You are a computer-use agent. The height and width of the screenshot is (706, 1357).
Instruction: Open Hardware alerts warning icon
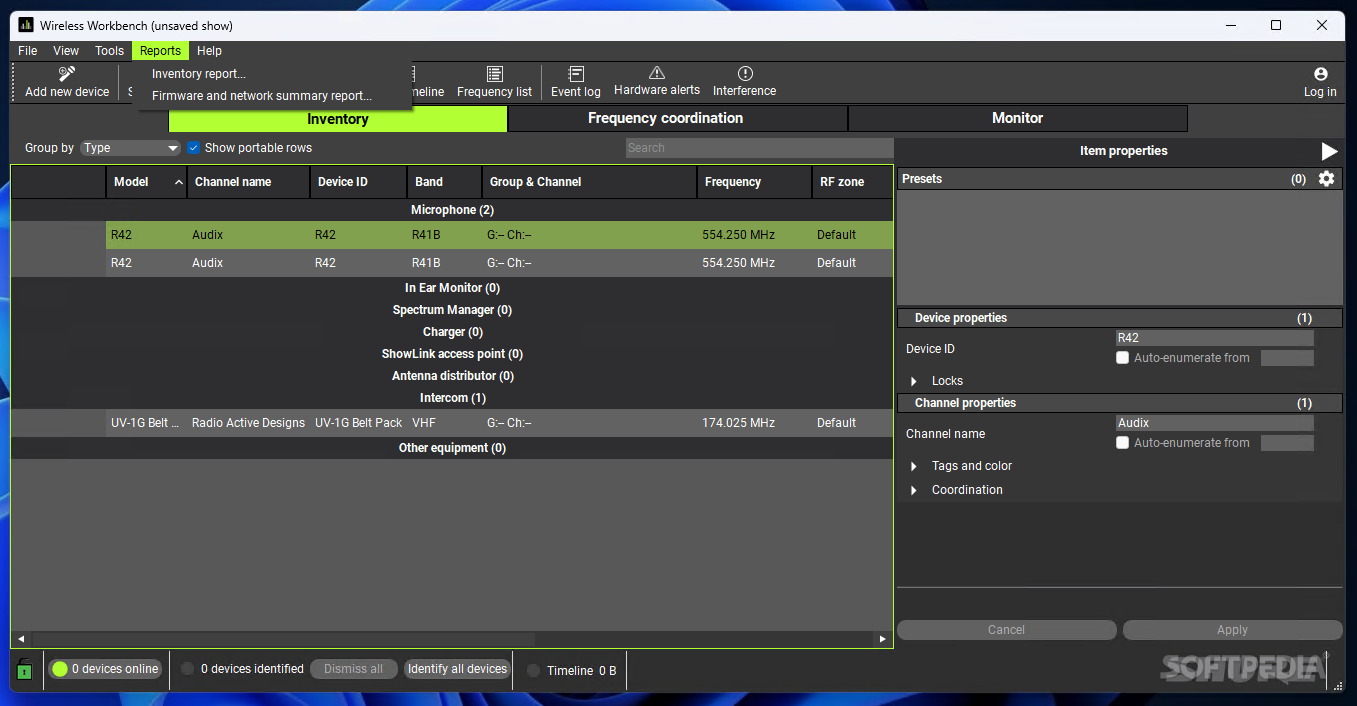tap(657, 73)
